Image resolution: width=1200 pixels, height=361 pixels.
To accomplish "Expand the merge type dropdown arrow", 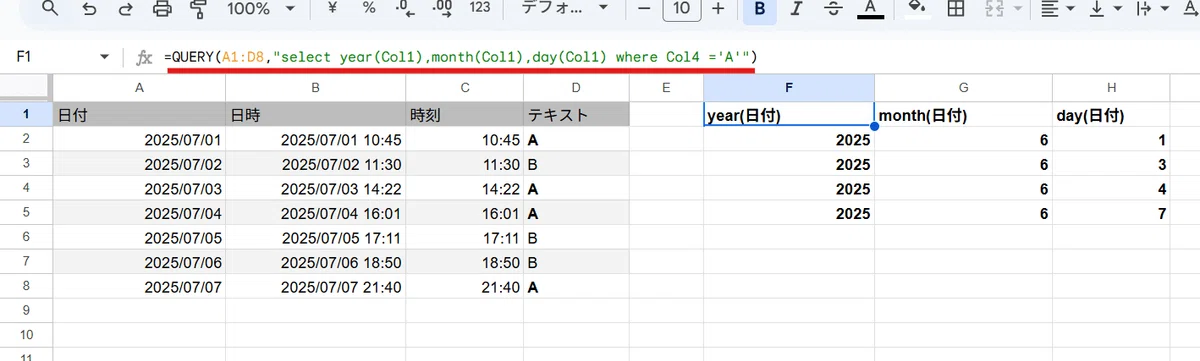I will (x=1018, y=9).
